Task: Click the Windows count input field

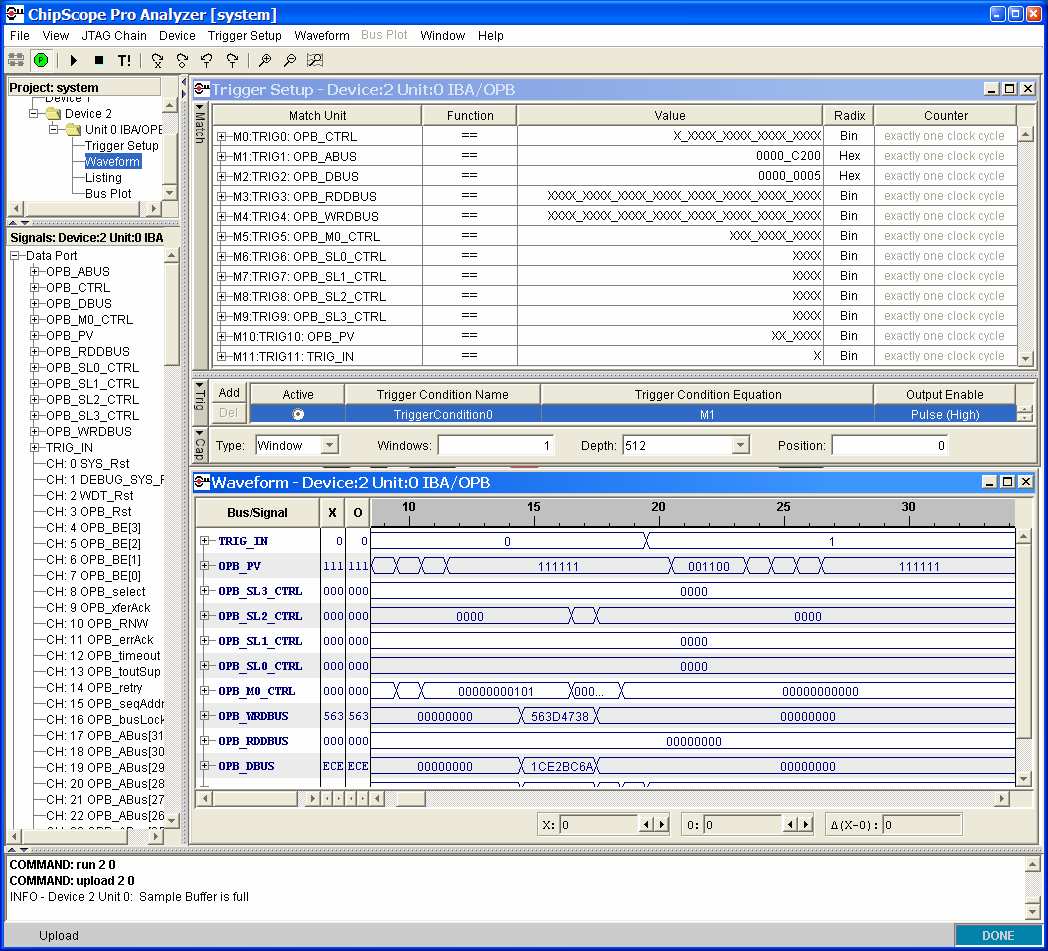Action: coord(496,446)
